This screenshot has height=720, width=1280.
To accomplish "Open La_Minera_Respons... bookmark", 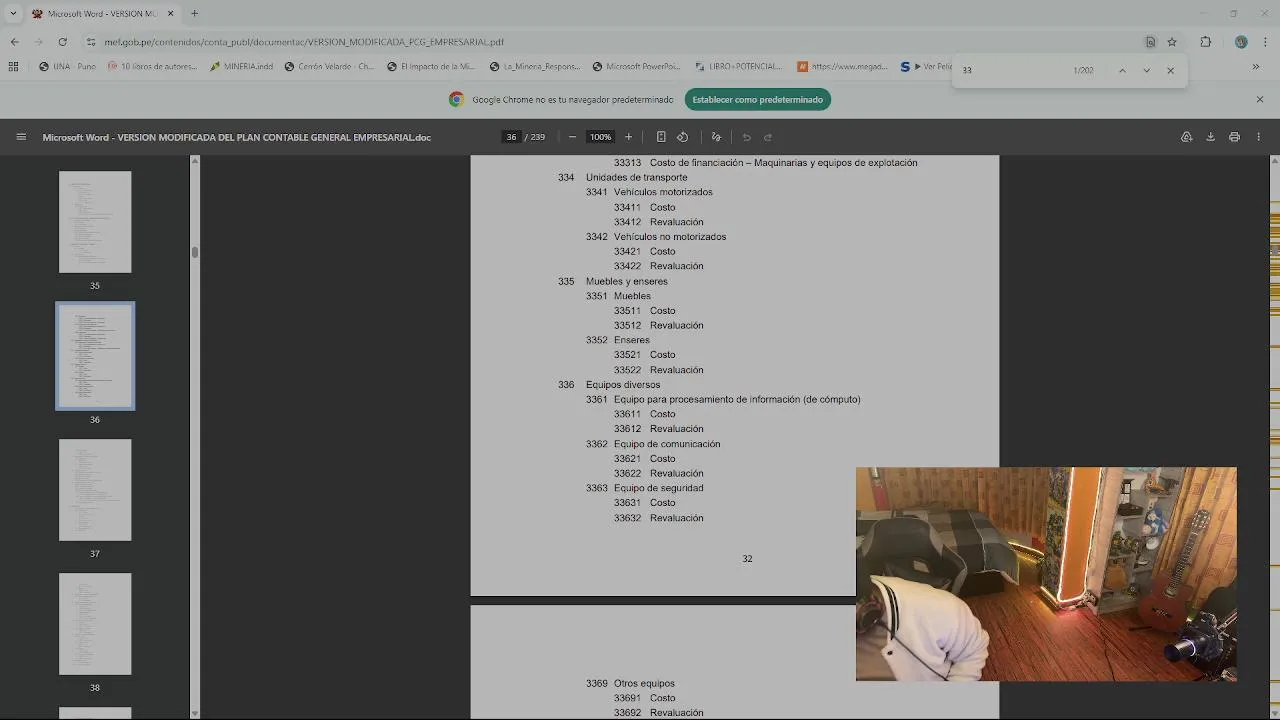I will click(x=535, y=67).
